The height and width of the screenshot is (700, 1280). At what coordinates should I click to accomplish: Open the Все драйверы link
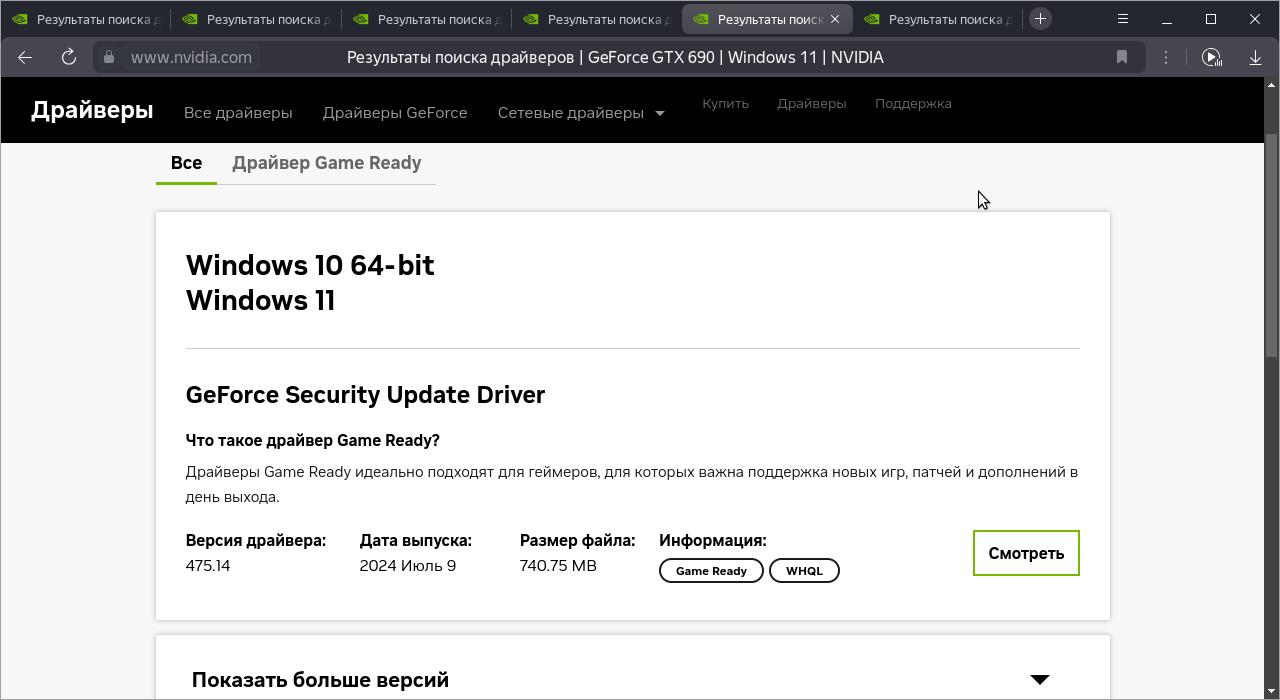238,113
